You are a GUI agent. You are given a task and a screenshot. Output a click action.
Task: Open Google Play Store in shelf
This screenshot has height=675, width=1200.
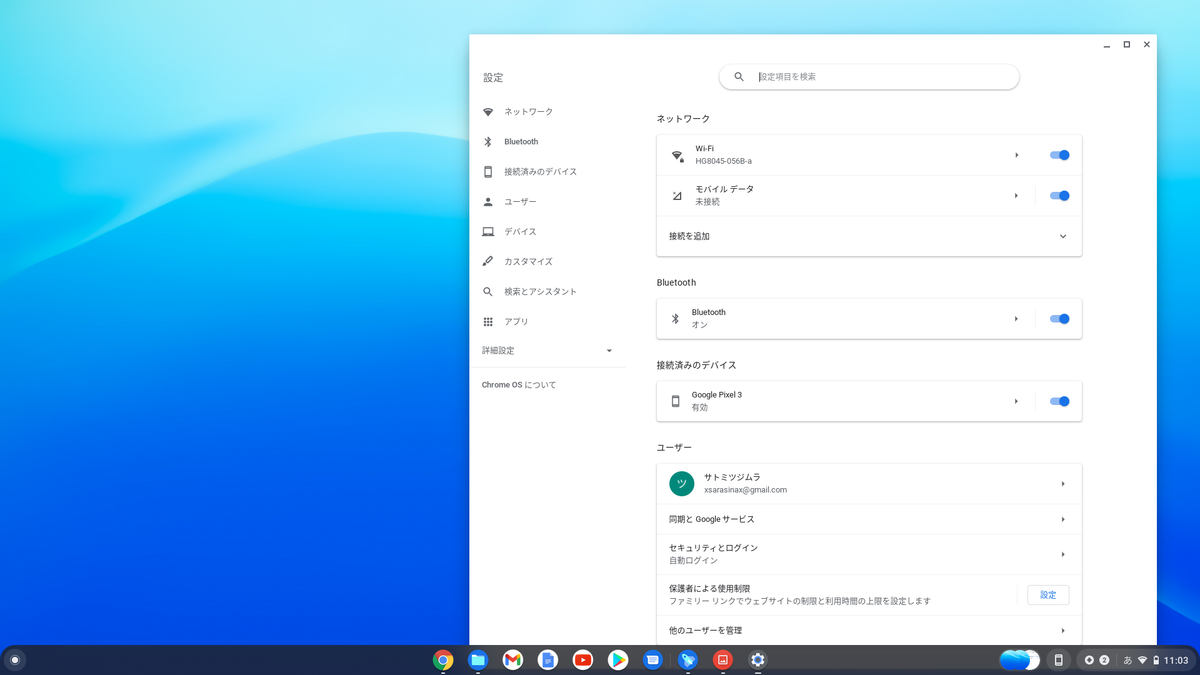618,660
